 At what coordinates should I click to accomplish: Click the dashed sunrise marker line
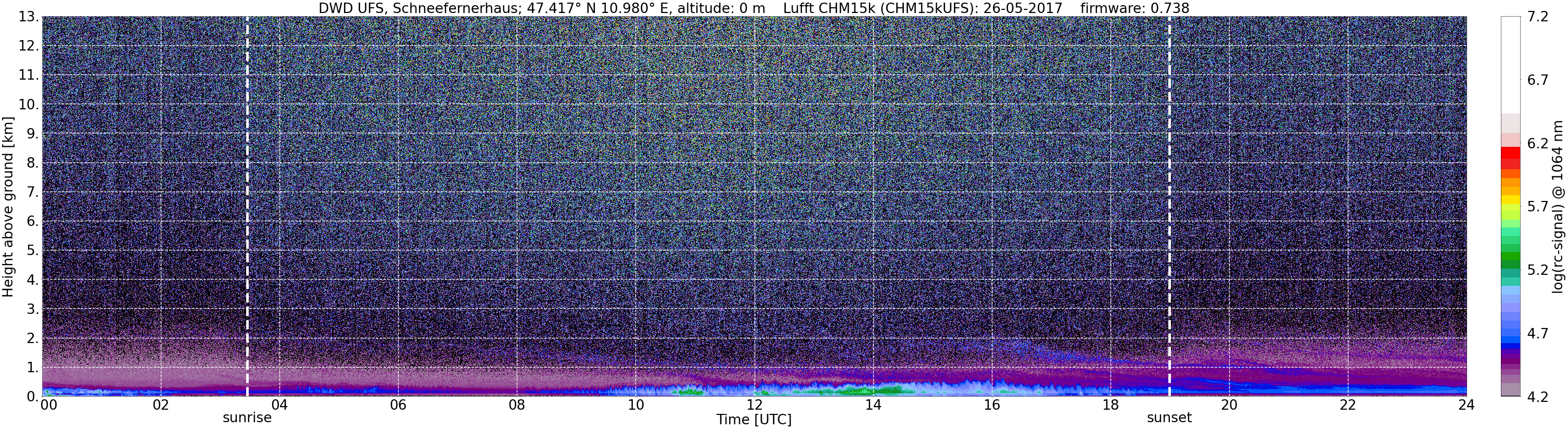click(247, 206)
